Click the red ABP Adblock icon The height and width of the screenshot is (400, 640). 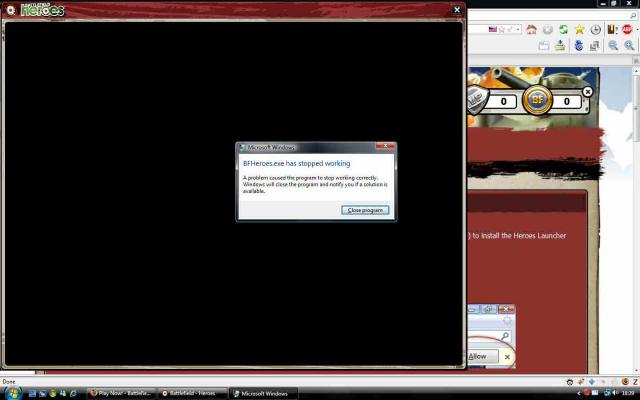coord(627,29)
